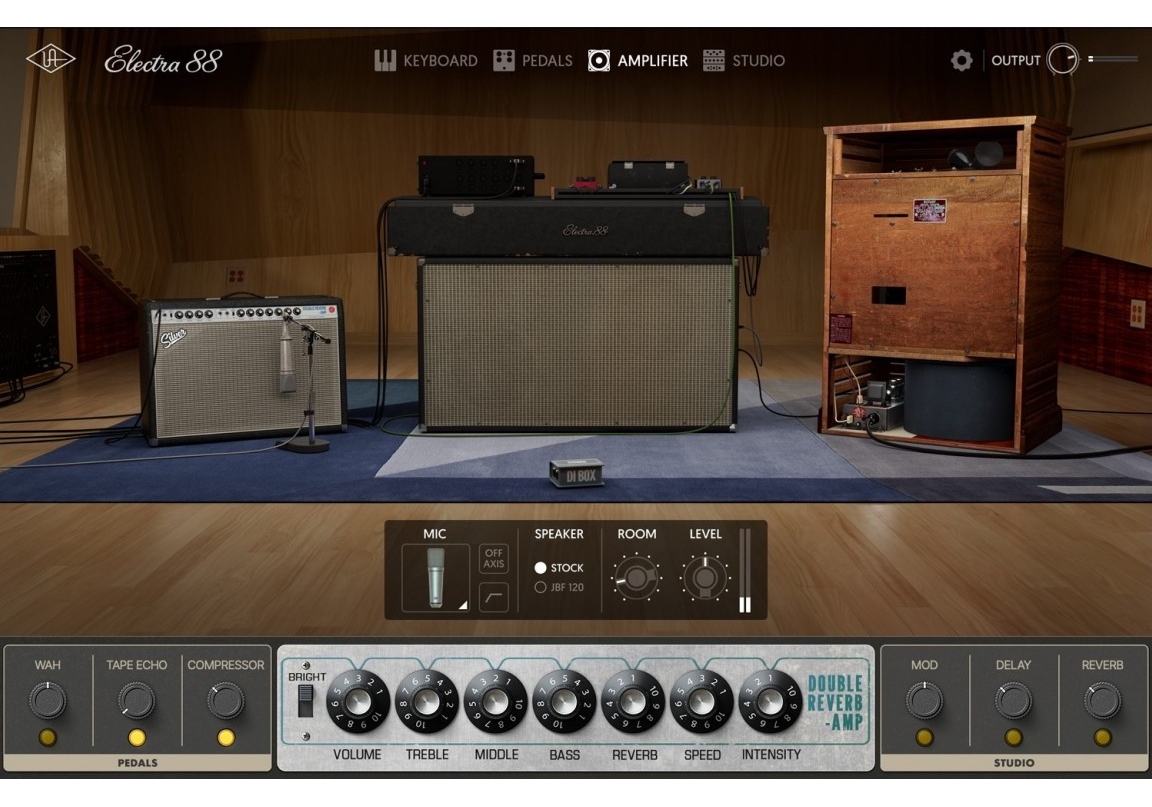
Task: Select the DI Box on the floor
Action: tap(577, 473)
